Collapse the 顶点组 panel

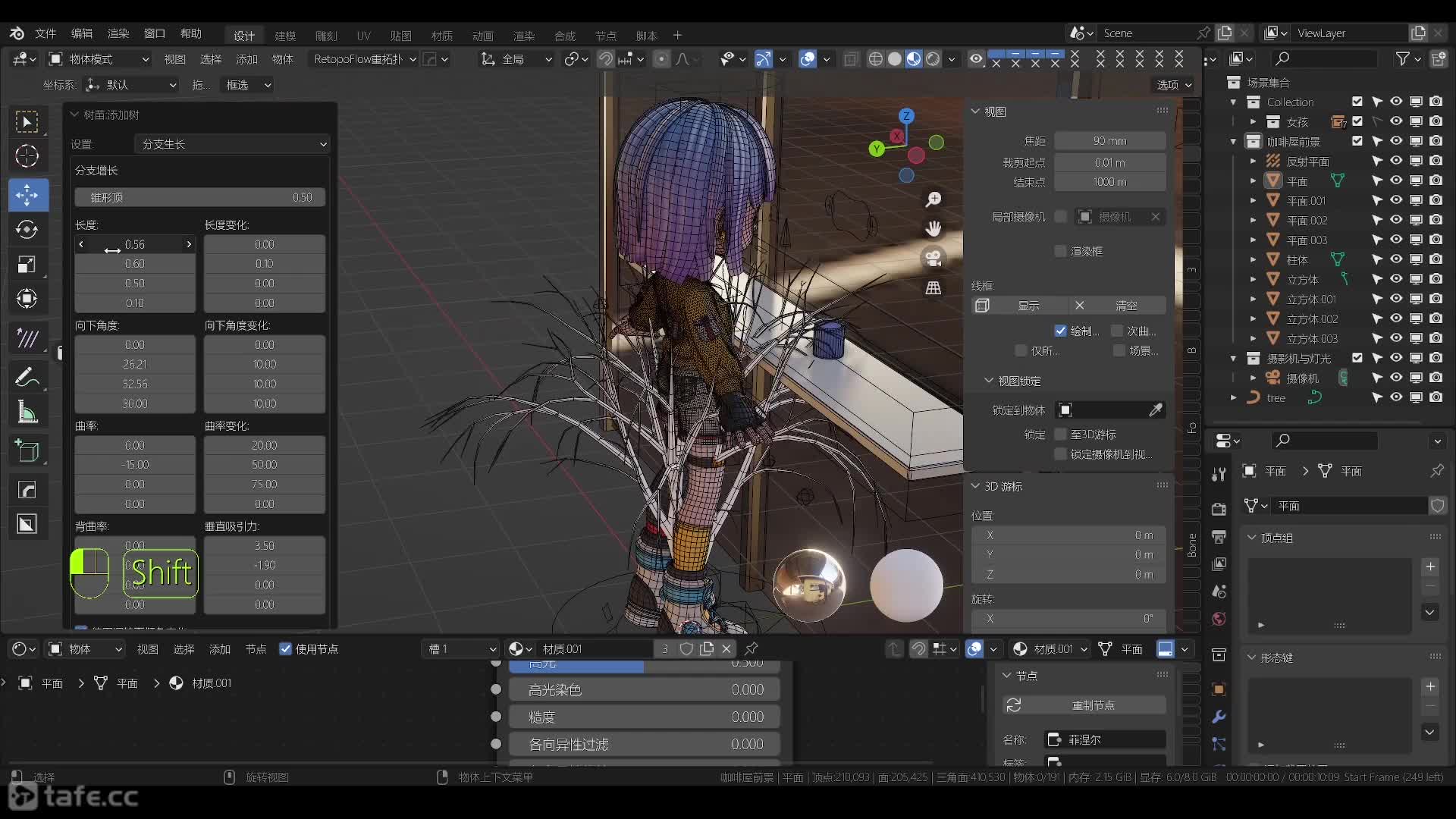[x=1252, y=538]
